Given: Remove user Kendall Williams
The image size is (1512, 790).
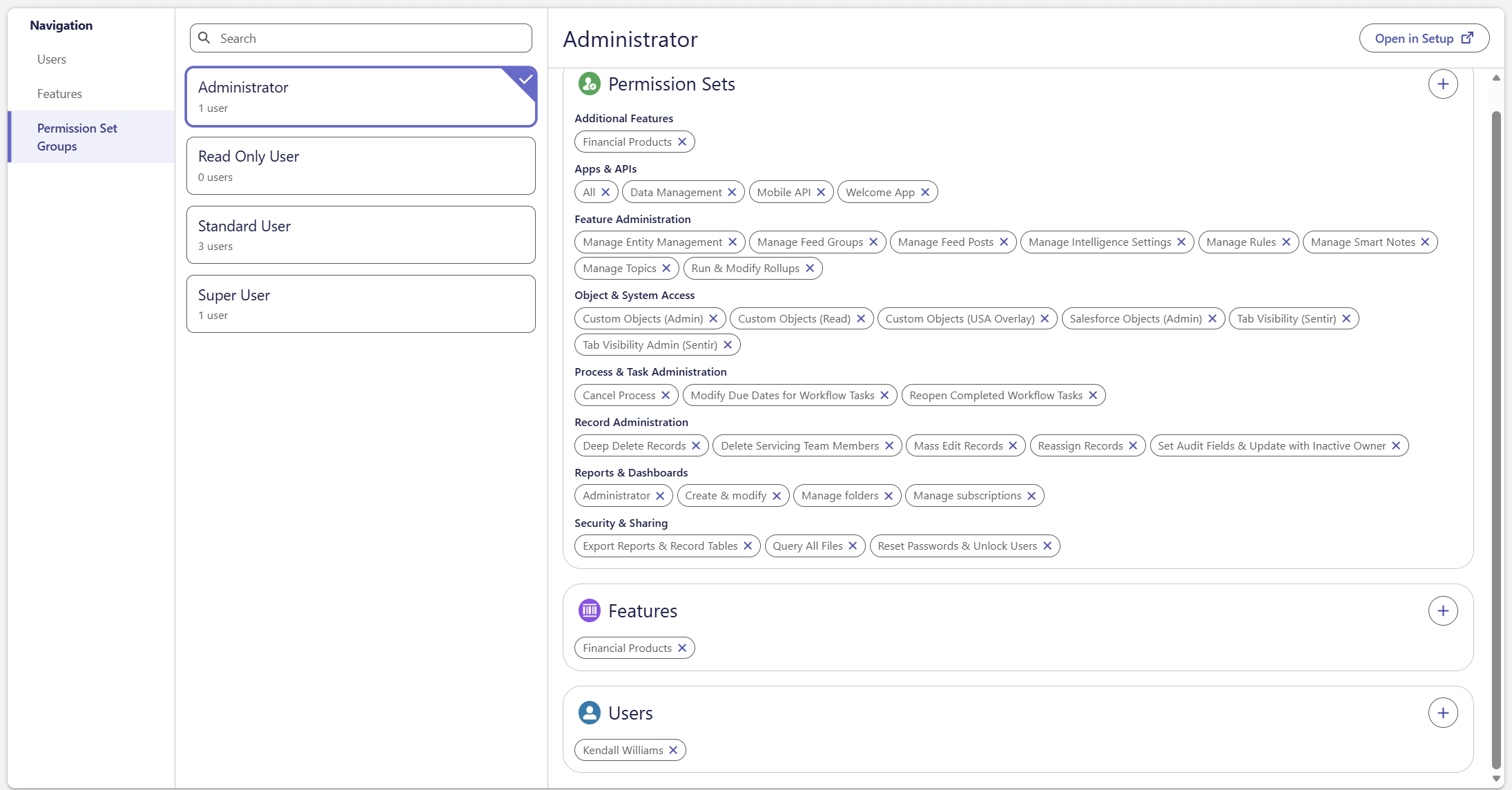Looking at the screenshot, I should click(x=673, y=750).
